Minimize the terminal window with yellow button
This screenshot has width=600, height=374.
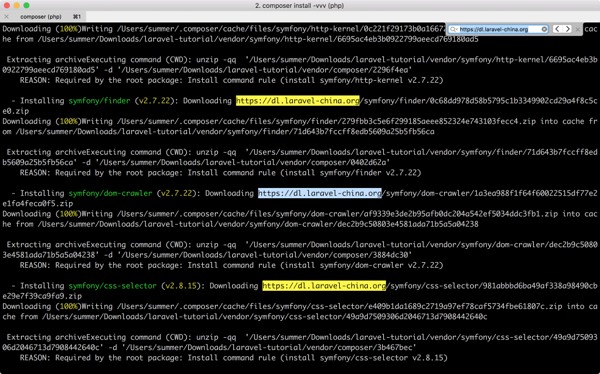16,5
